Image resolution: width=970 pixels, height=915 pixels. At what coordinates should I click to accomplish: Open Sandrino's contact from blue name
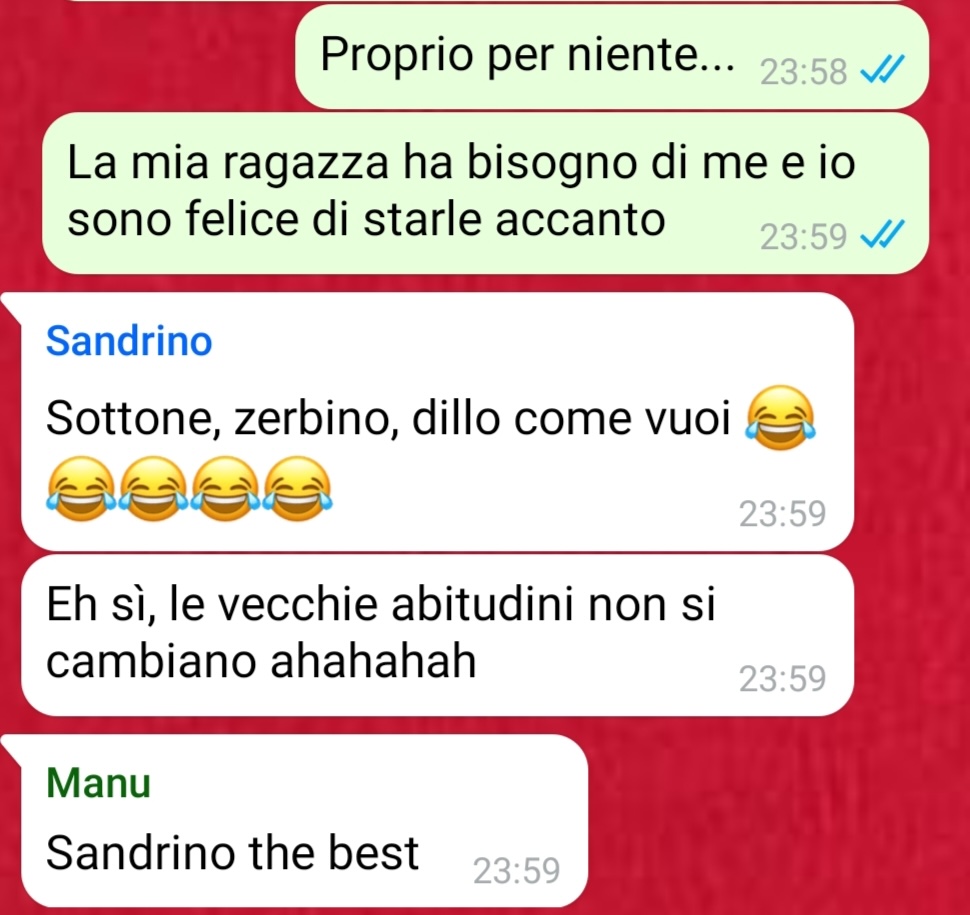coord(129,341)
